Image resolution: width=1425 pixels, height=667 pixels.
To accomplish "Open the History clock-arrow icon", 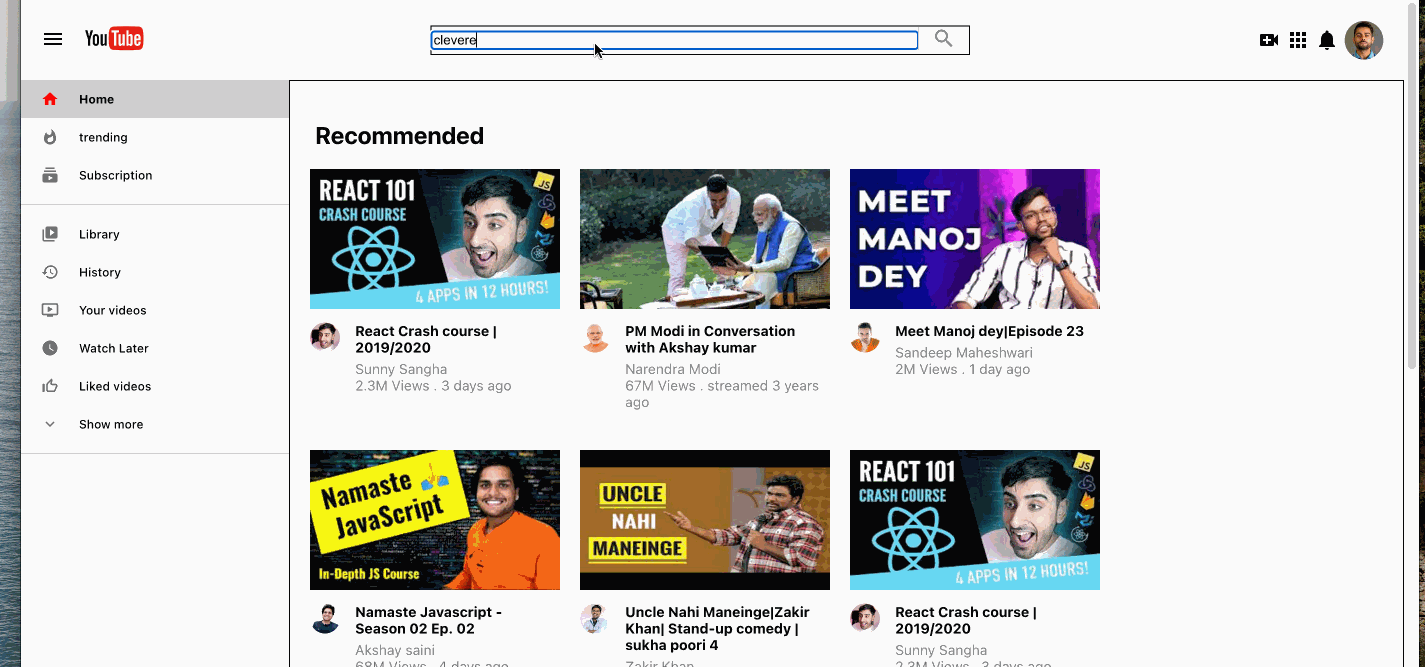I will coord(50,272).
